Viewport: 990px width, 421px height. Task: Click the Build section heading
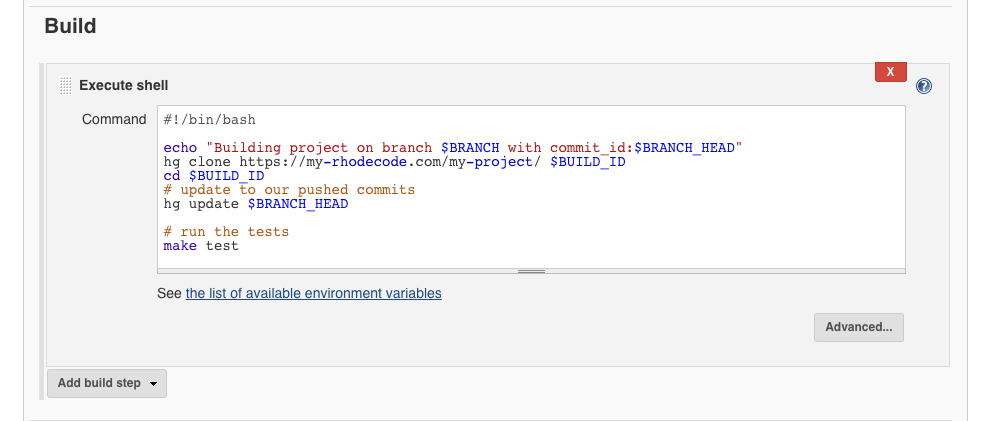[x=70, y=27]
